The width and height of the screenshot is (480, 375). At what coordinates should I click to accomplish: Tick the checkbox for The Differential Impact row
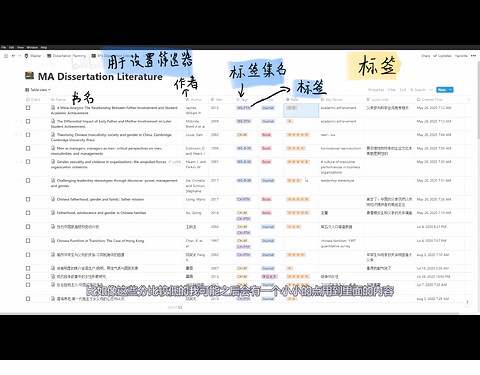[28, 121]
